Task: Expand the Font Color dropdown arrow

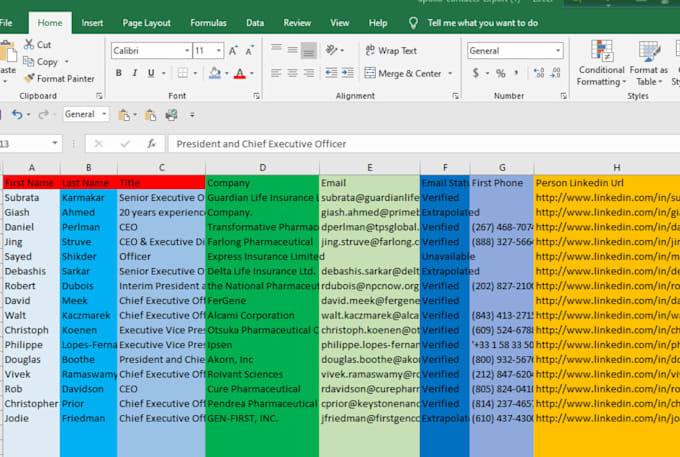Action: coord(252,73)
